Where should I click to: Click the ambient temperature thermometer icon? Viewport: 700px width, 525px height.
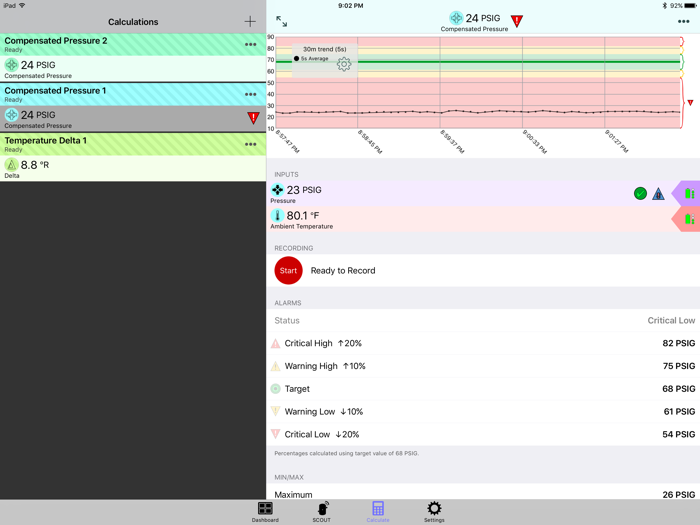277,216
